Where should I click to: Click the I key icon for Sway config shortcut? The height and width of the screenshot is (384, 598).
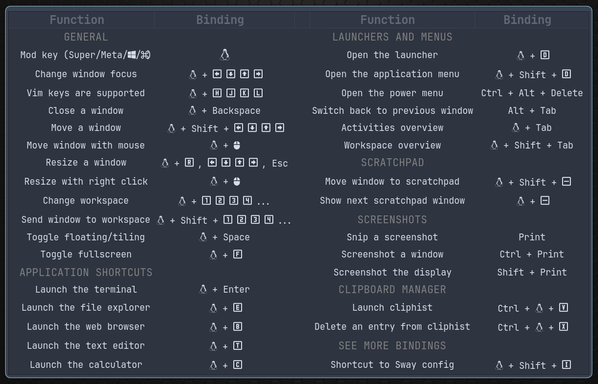(x=567, y=365)
